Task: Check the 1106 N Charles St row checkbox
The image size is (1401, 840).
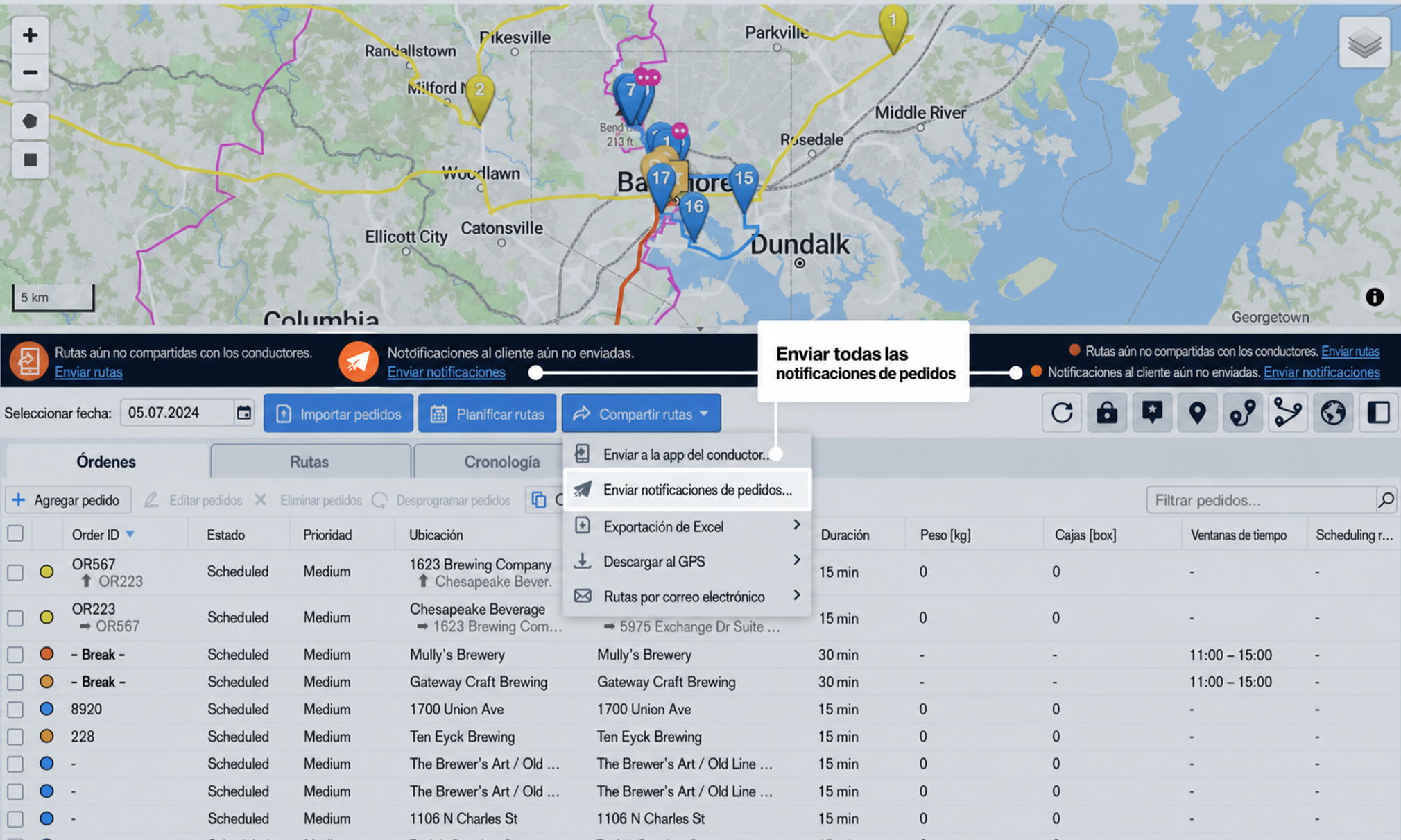Action: tap(15, 818)
